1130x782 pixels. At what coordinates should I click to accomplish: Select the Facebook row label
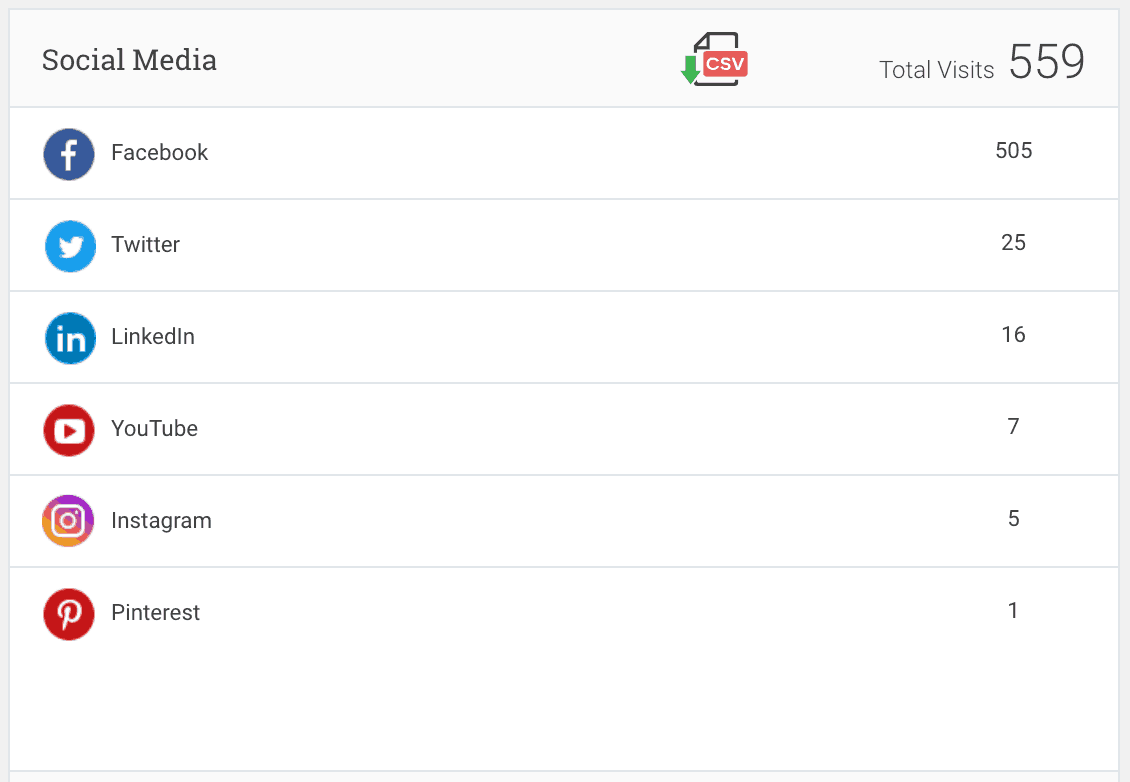tap(159, 153)
